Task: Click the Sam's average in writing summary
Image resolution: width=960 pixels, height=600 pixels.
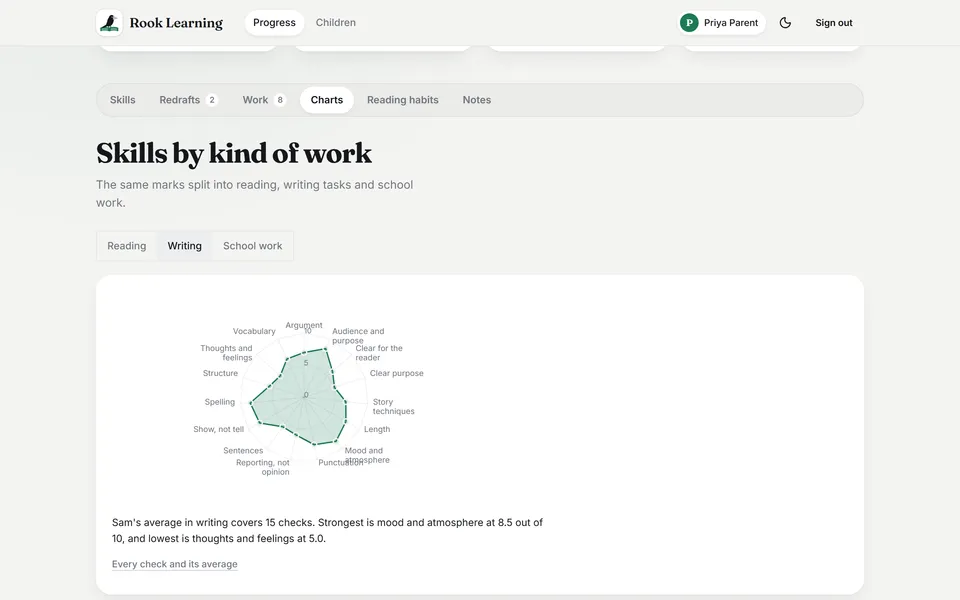Action: pyautogui.click(x=328, y=530)
